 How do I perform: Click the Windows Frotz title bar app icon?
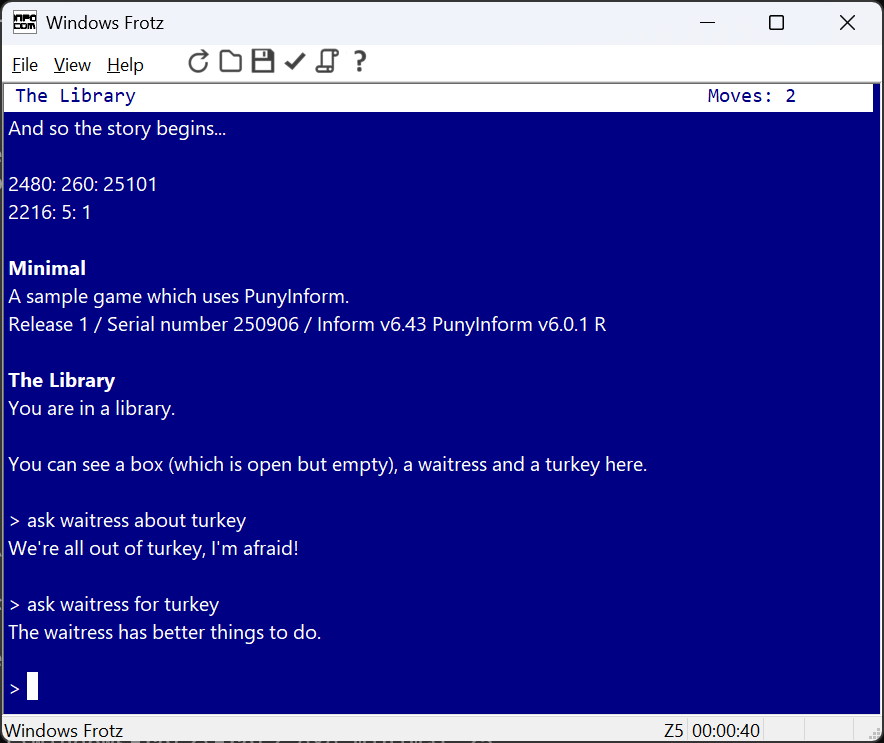[25, 22]
